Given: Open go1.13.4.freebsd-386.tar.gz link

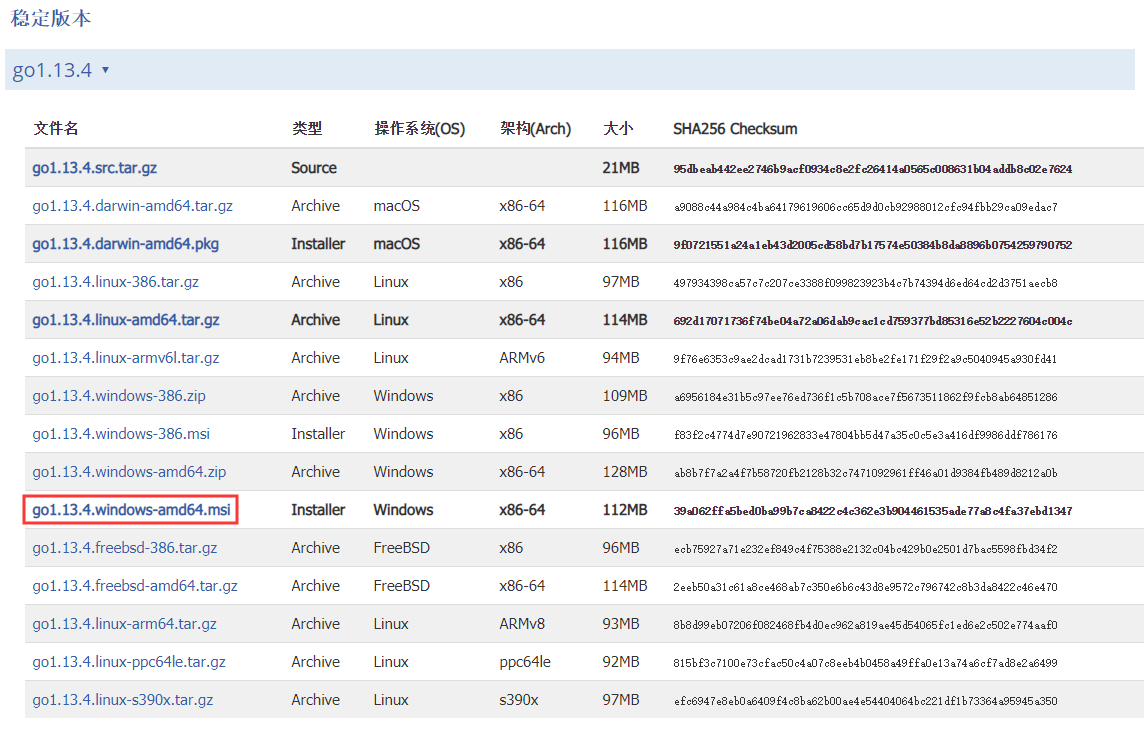Looking at the screenshot, I should click(x=124, y=548).
